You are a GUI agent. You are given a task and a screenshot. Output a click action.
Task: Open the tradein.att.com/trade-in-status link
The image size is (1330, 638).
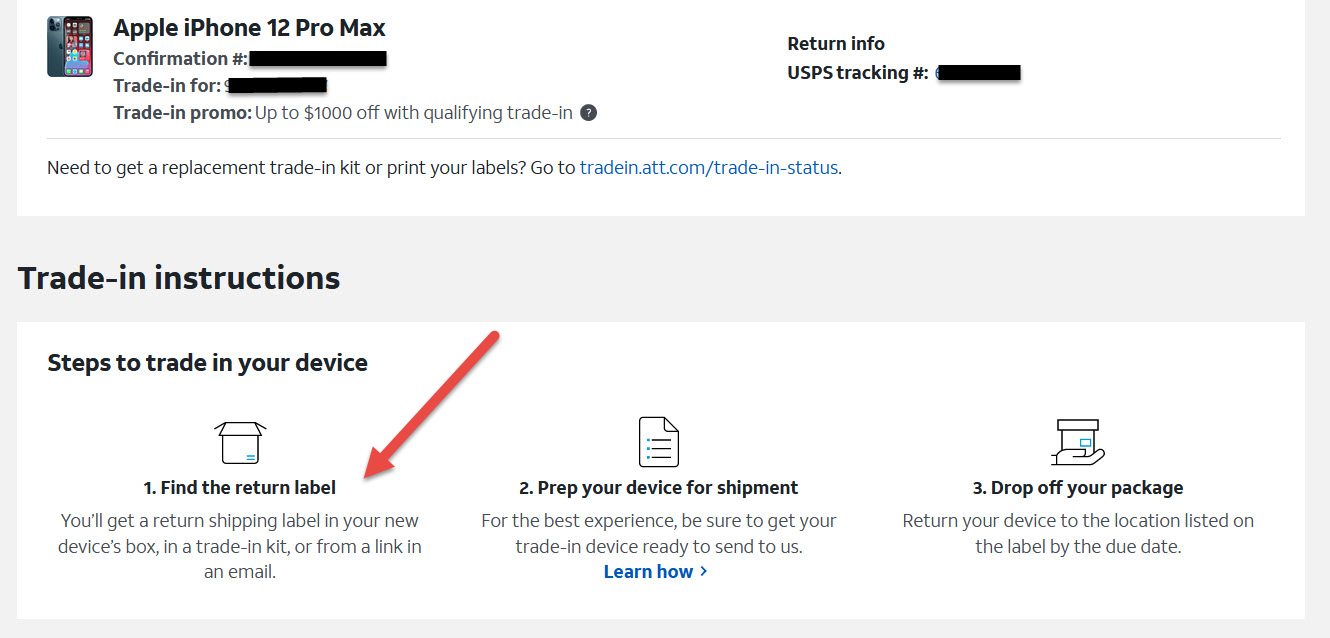[x=709, y=168]
